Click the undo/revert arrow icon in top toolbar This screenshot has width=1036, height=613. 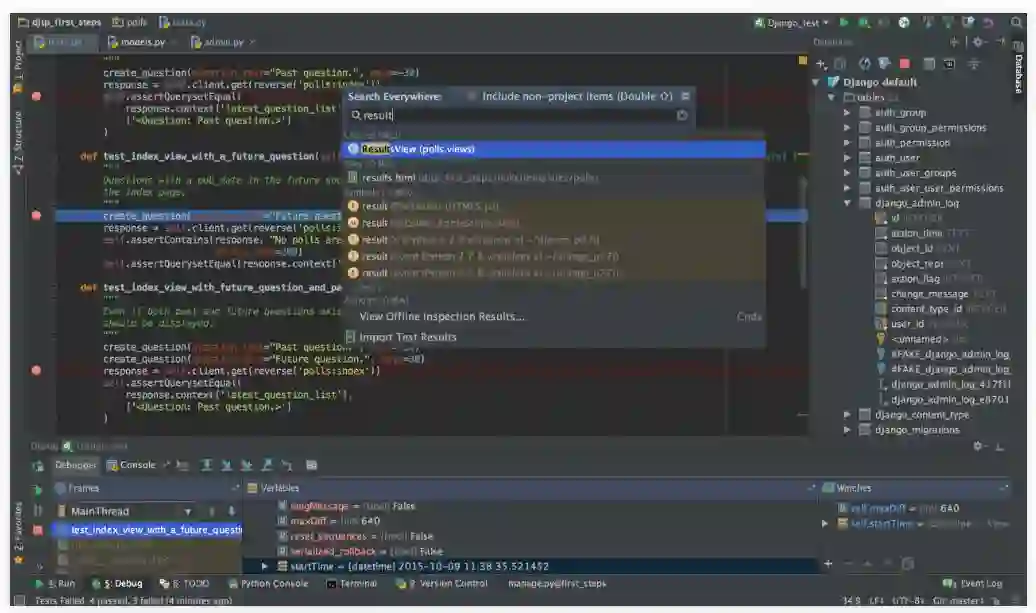click(x=988, y=22)
